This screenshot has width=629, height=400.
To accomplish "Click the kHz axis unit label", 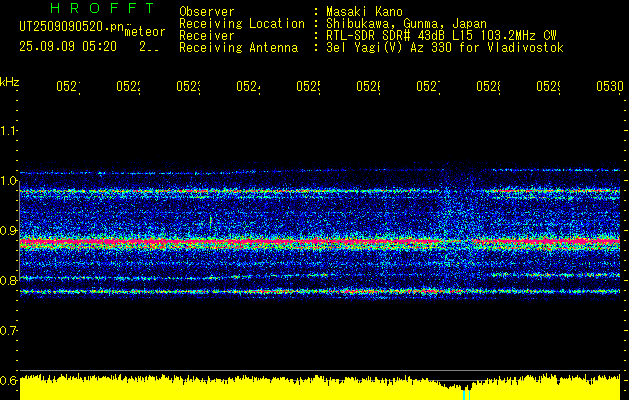I will [10, 82].
